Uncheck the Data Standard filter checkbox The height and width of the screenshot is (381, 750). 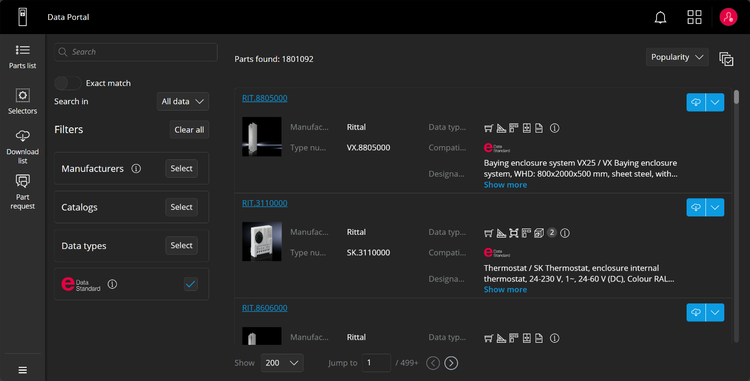190,284
